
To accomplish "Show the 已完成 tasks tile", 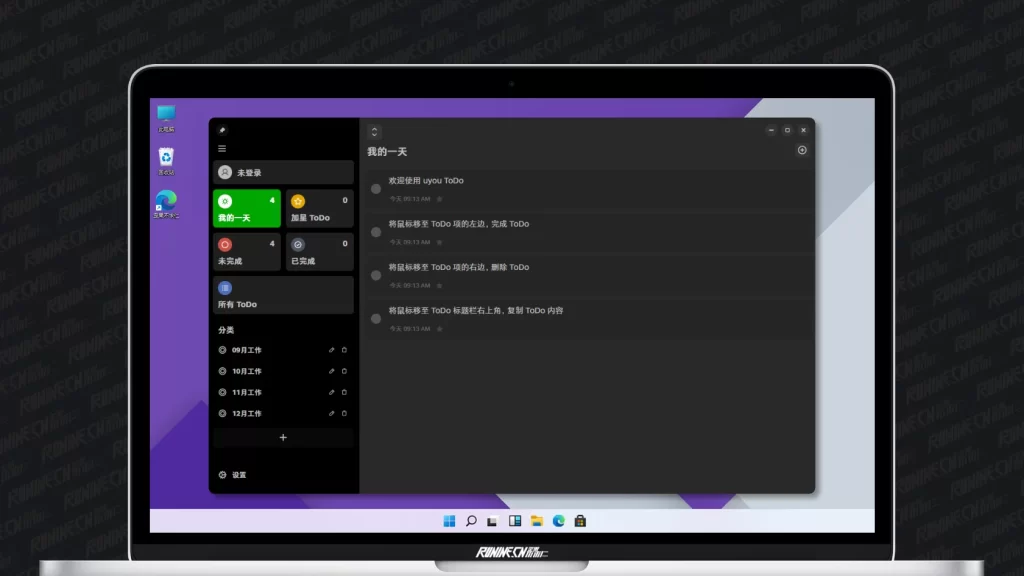I will [319, 251].
